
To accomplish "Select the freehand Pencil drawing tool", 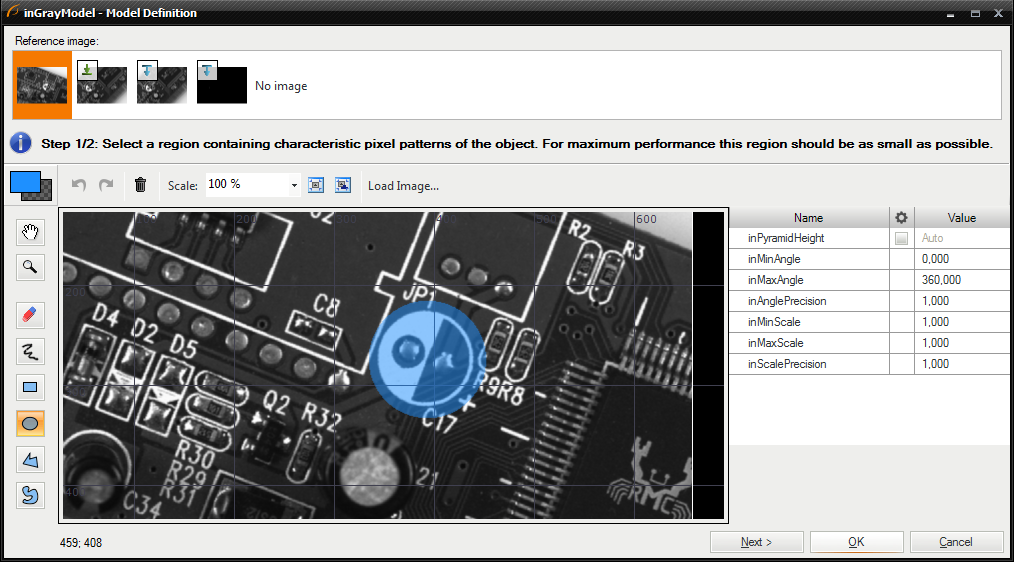I will pyautogui.click(x=31, y=351).
